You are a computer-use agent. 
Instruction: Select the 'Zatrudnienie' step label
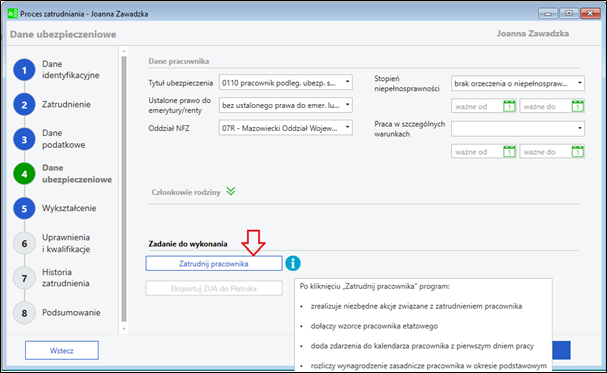point(66,104)
